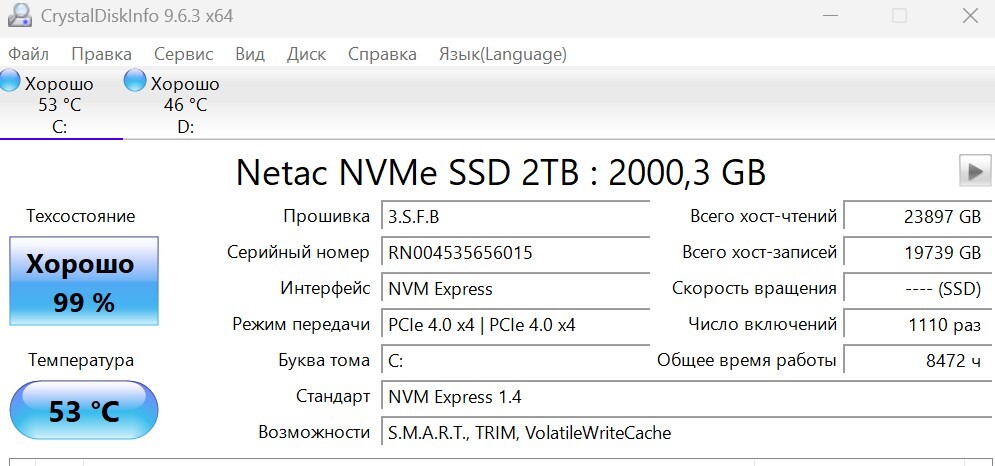Click the Общее время работы label
995x466 pixels.
tap(746, 361)
